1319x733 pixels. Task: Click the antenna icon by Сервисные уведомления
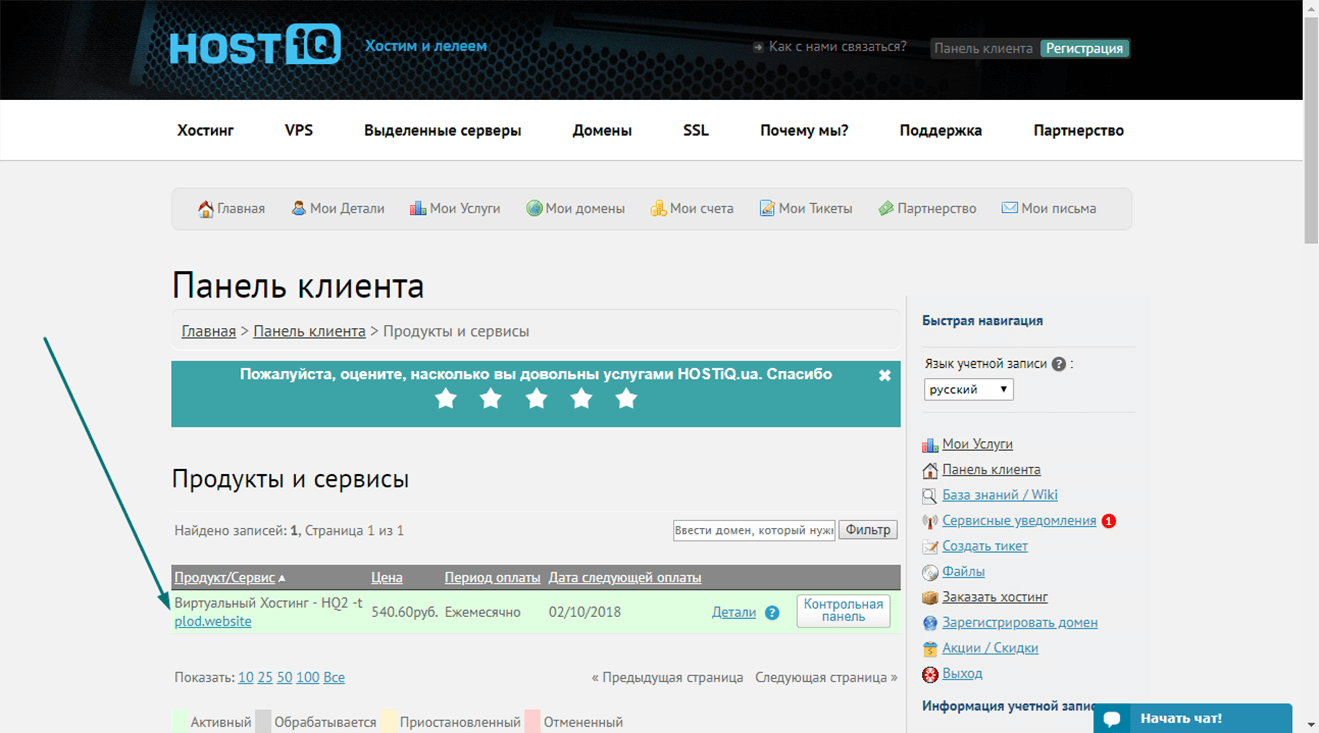tap(930, 521)
